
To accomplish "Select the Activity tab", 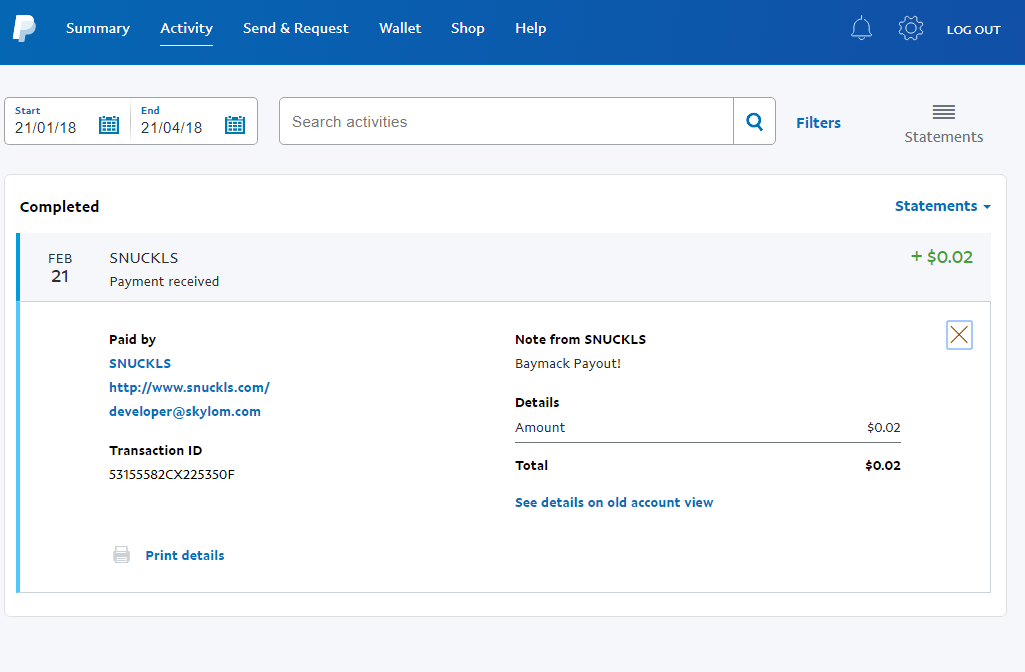I will [x=186, y=28].
